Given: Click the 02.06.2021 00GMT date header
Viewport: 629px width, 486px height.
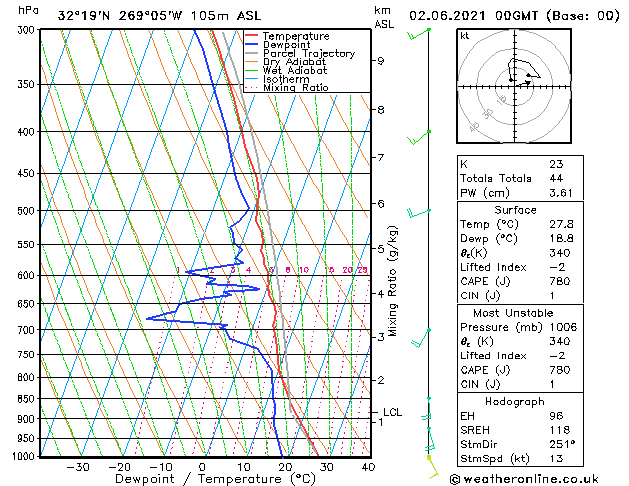Looking at the screenshot, I should coord(474,16).
